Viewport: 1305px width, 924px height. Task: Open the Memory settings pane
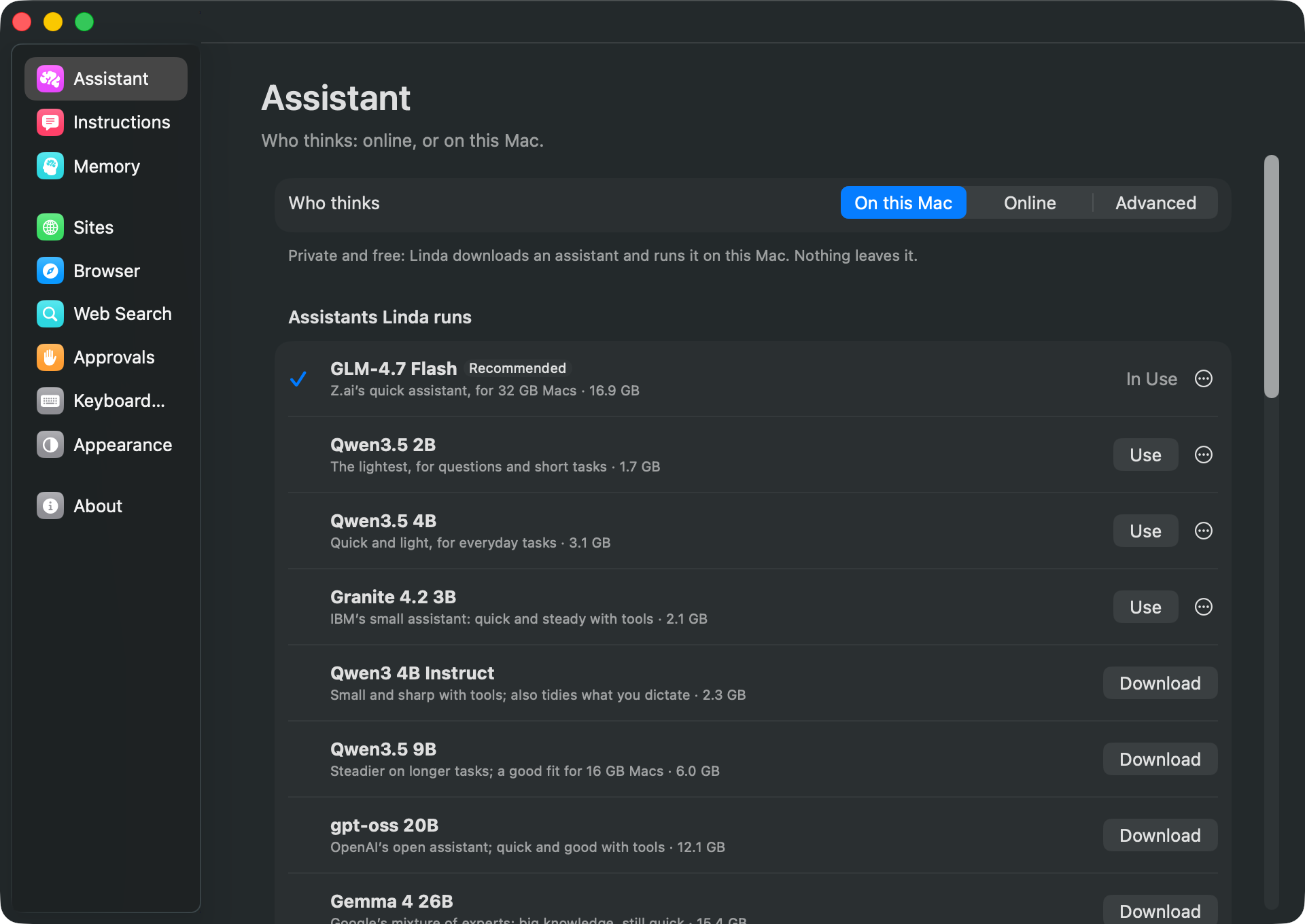pos(106,166)
